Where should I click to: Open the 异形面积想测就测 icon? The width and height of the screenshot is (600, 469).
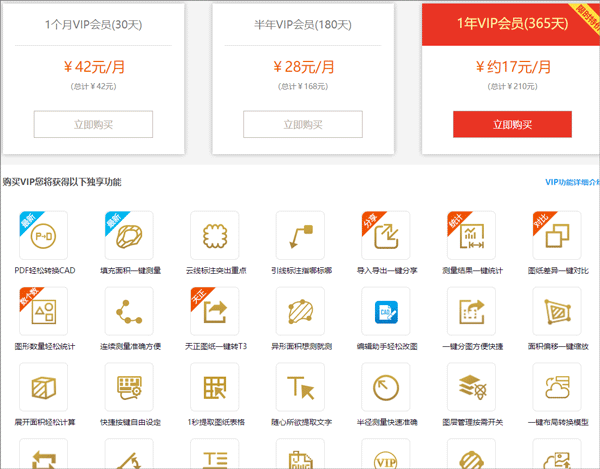[x=300, y=311]
